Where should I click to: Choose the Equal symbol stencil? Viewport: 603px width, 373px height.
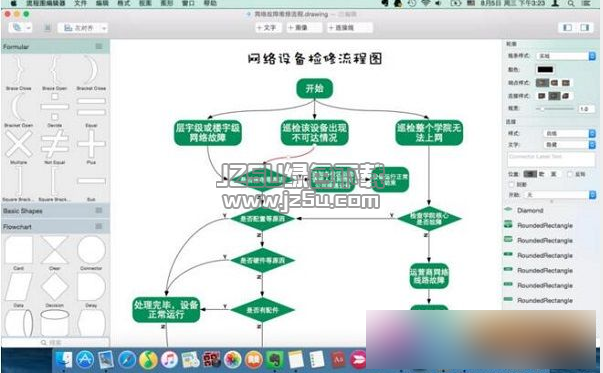click(91, 107)
